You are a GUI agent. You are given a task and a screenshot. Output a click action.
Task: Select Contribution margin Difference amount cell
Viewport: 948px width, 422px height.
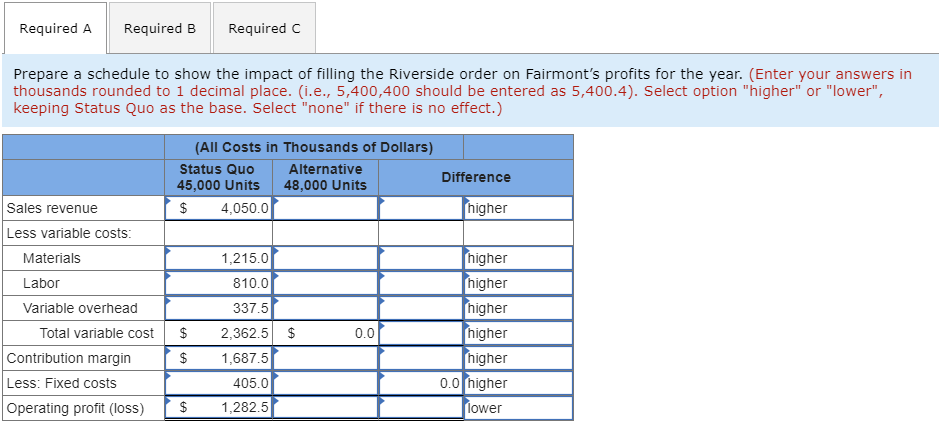coord(421,358)
